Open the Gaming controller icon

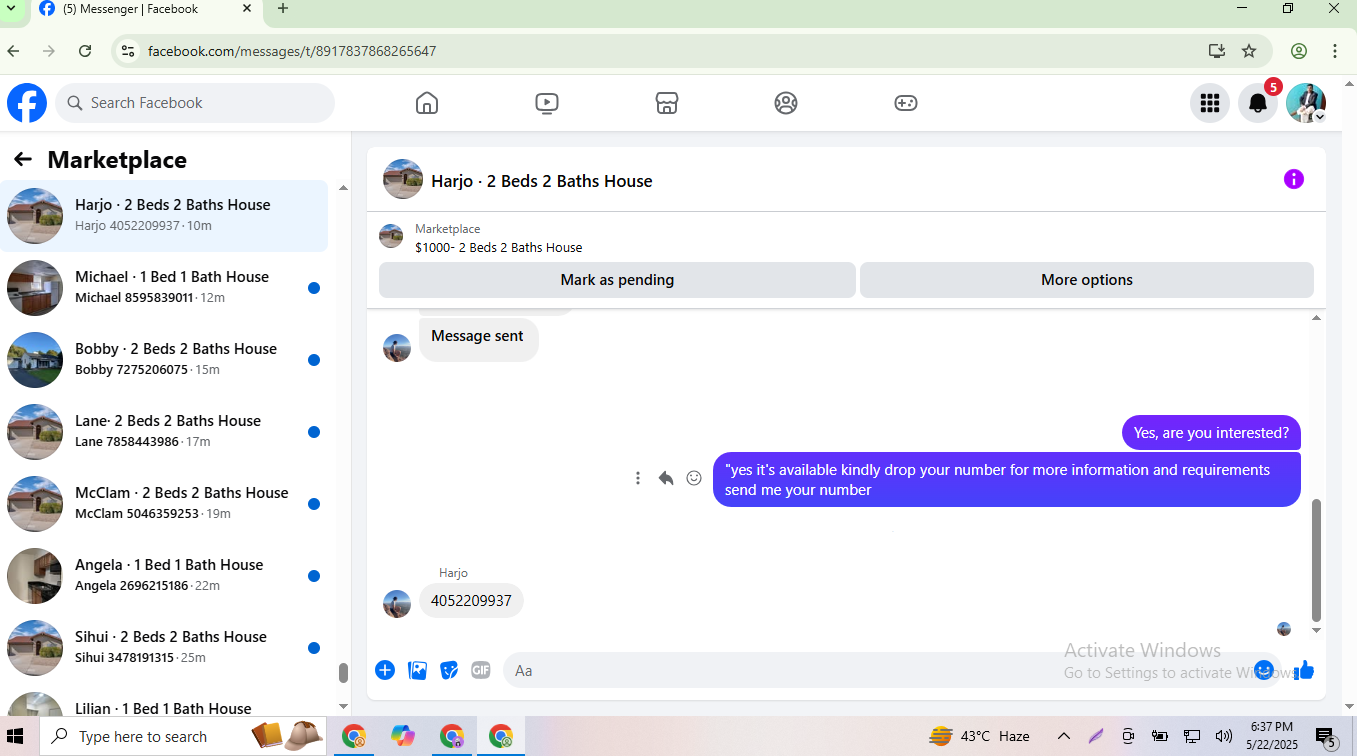[906, 103]
